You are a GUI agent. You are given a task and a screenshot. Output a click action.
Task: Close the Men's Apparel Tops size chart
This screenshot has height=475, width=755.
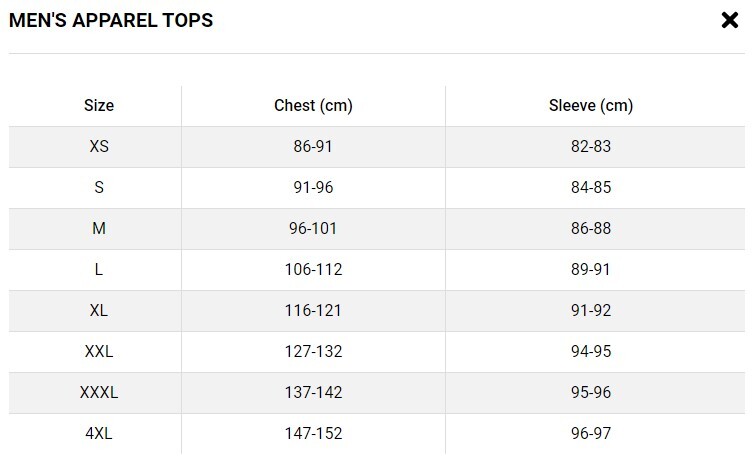[x=729, y=20]
